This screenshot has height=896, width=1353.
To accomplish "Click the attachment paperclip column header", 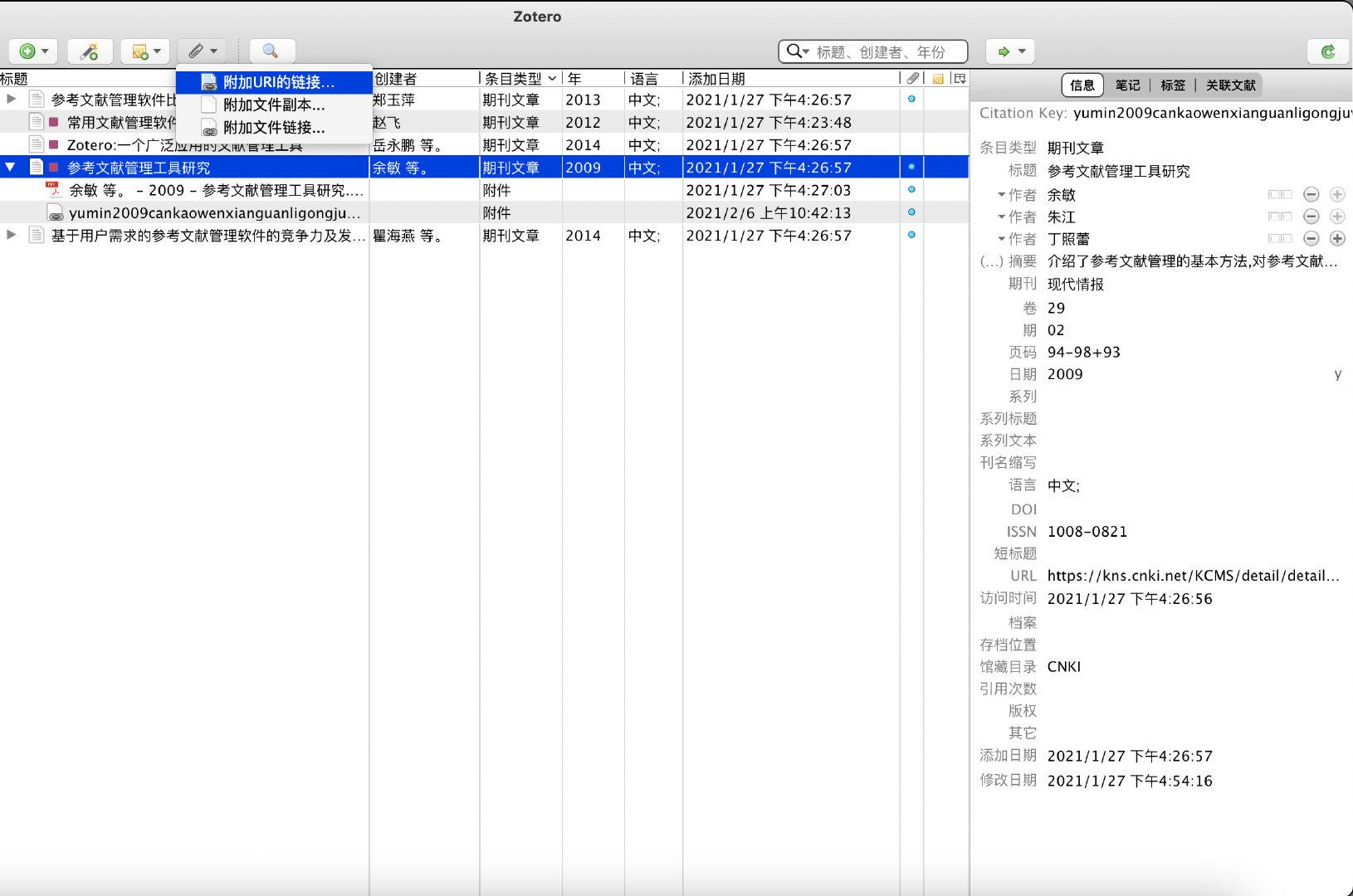I will pos(912,78).
